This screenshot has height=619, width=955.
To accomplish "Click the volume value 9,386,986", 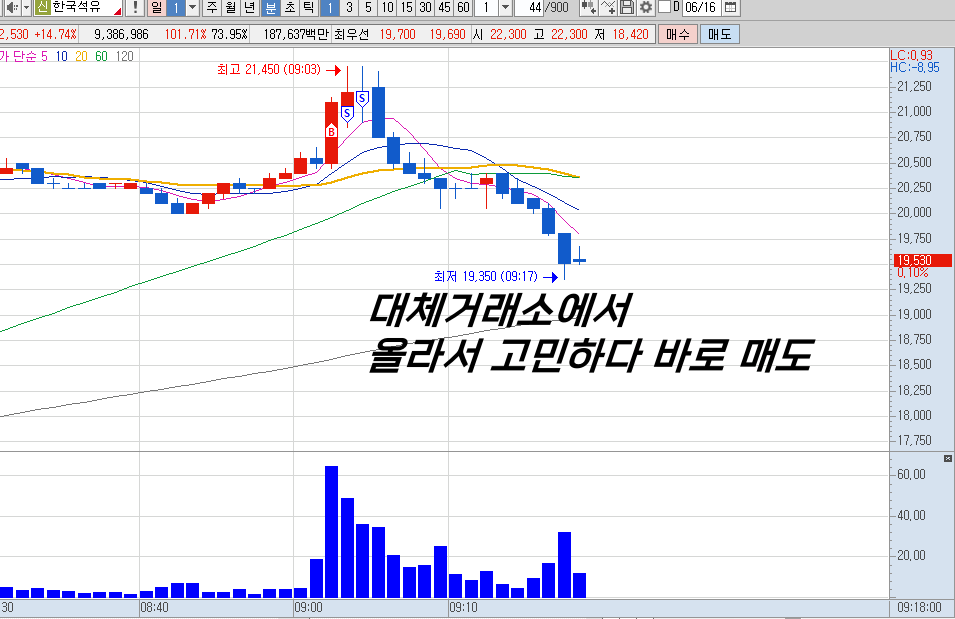I will [121, 34].
